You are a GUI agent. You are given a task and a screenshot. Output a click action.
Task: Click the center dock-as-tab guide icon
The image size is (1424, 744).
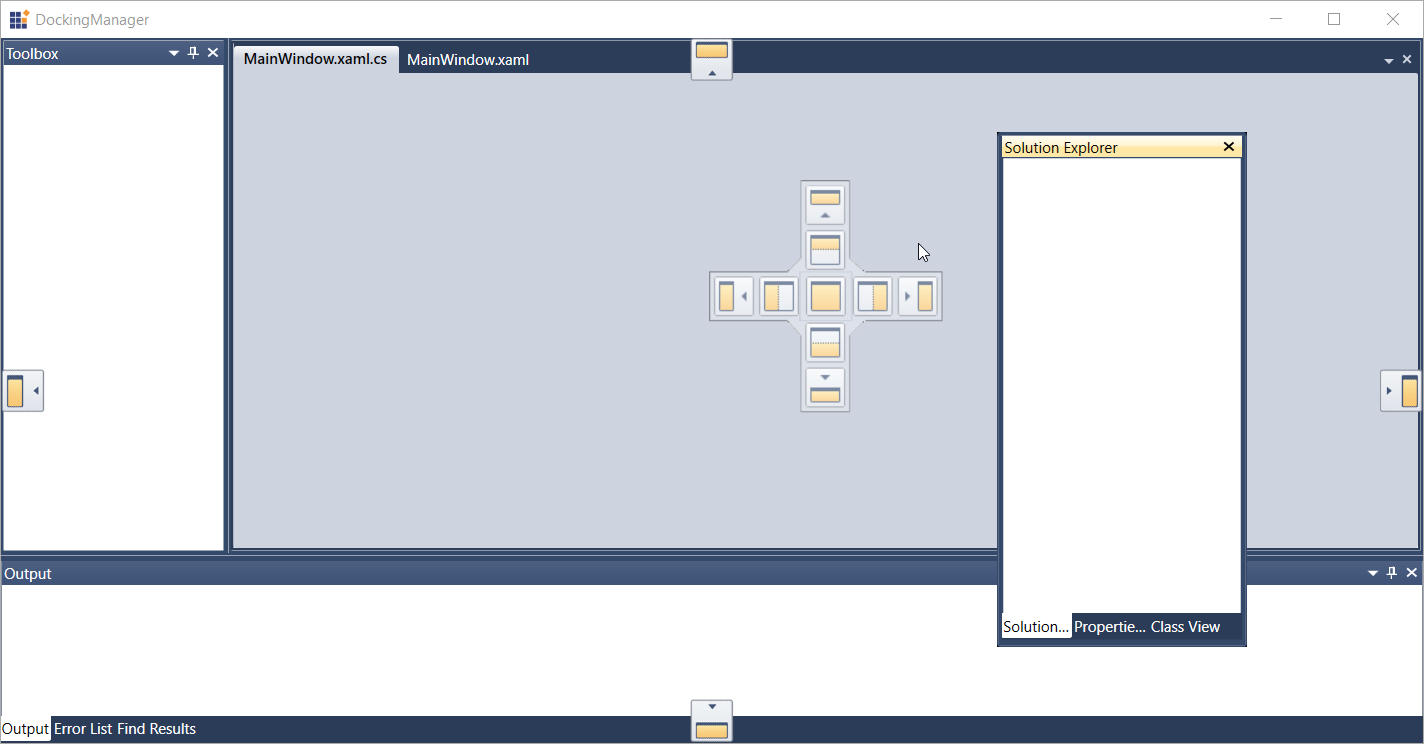[x=825, y=296]
